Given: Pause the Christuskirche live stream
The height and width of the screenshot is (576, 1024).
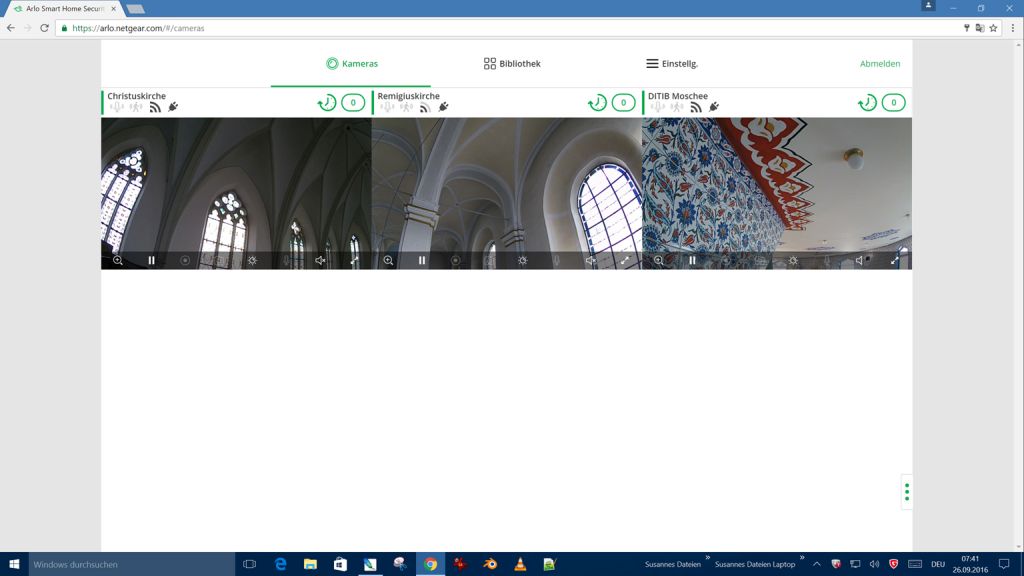Looking at the screenshot, I should [x=152, y=260].
